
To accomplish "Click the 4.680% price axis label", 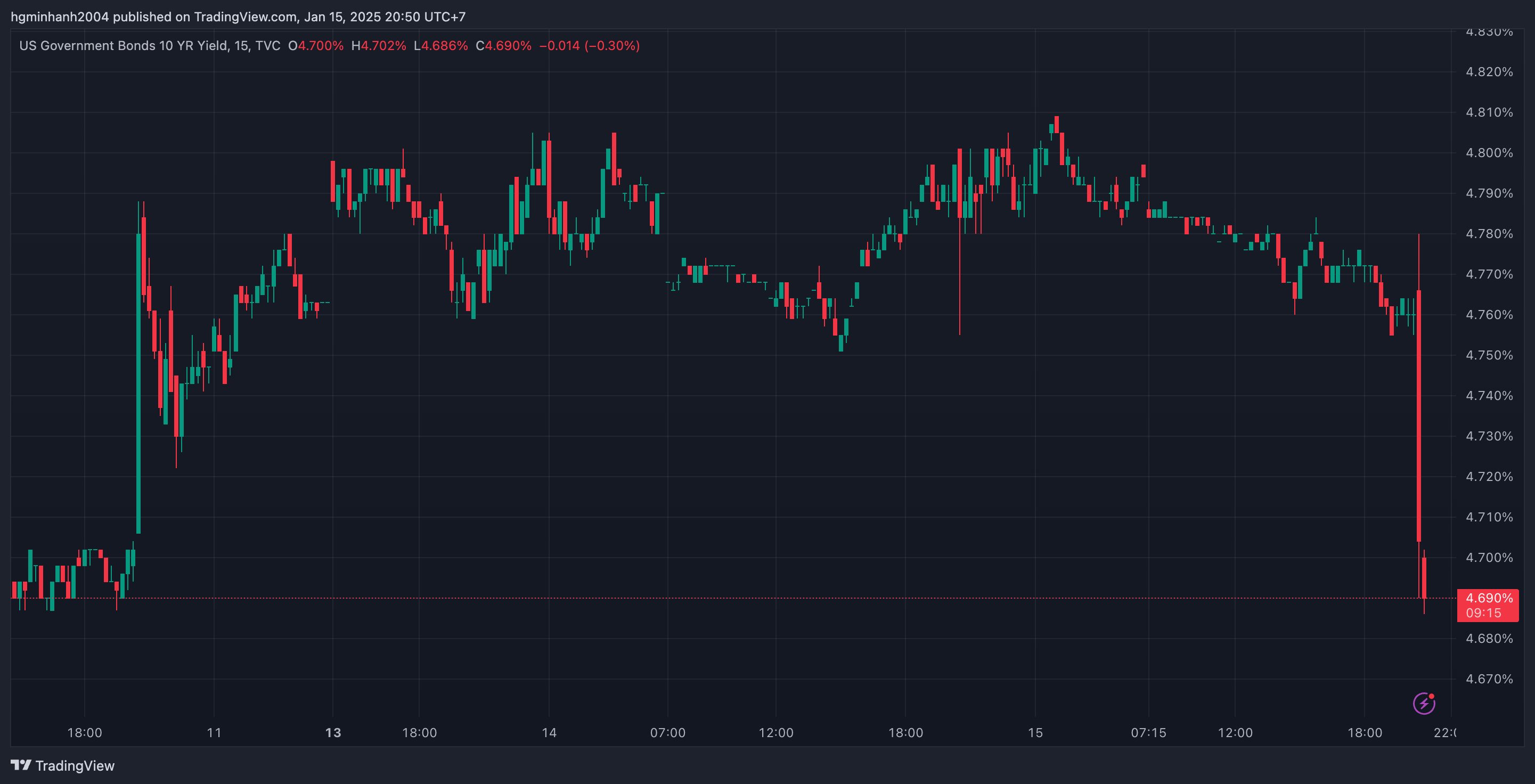I will point(1489,639).
